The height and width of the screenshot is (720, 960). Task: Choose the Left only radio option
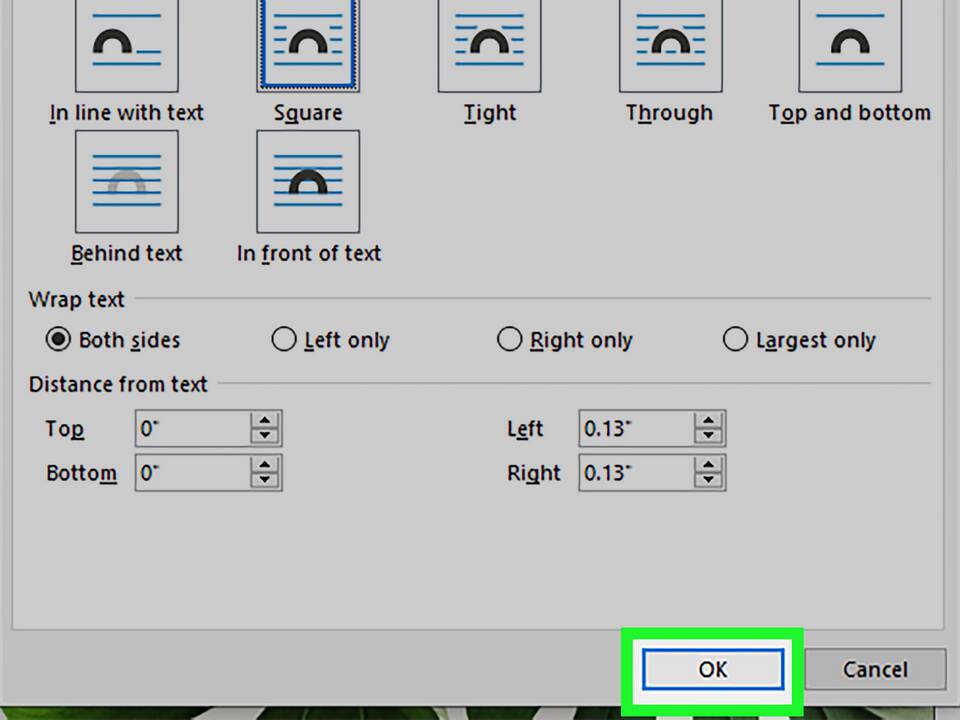point(283,339)
